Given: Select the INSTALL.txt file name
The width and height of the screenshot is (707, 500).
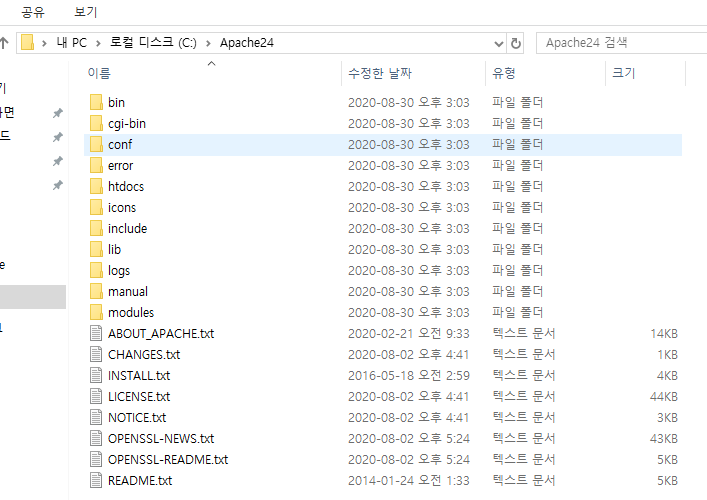Looking at the screenshot, I should click(x=139, y=375).
